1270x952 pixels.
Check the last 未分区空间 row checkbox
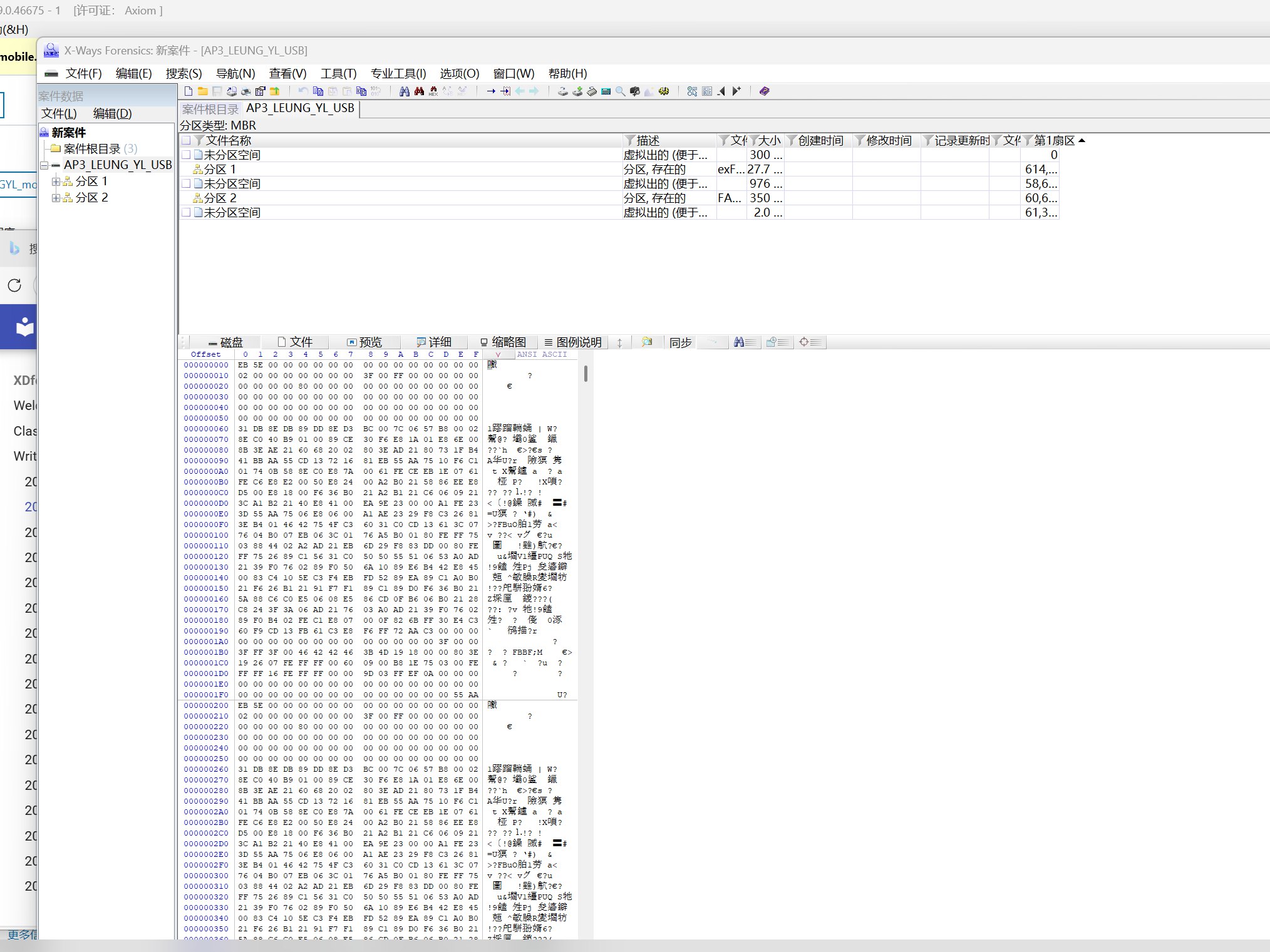point(186,212)
